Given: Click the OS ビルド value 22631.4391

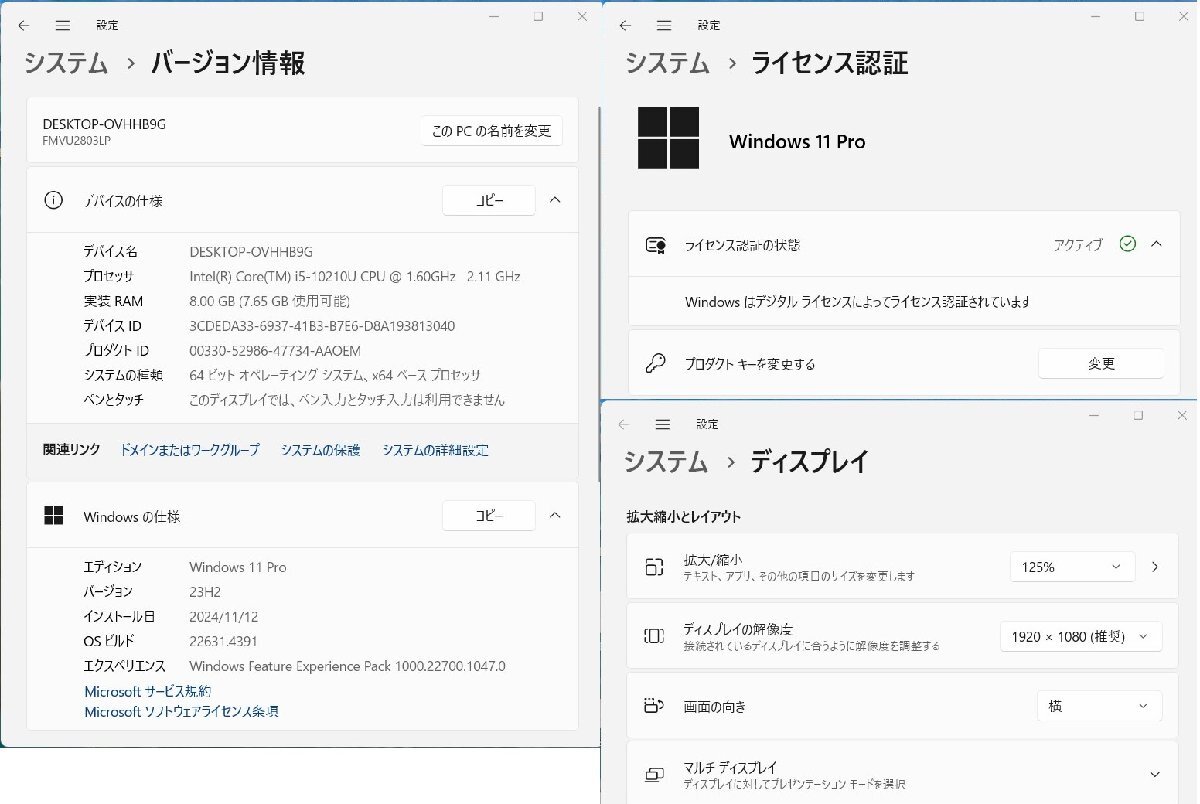Looking at the screenshot, I should (x=223, y=641).
